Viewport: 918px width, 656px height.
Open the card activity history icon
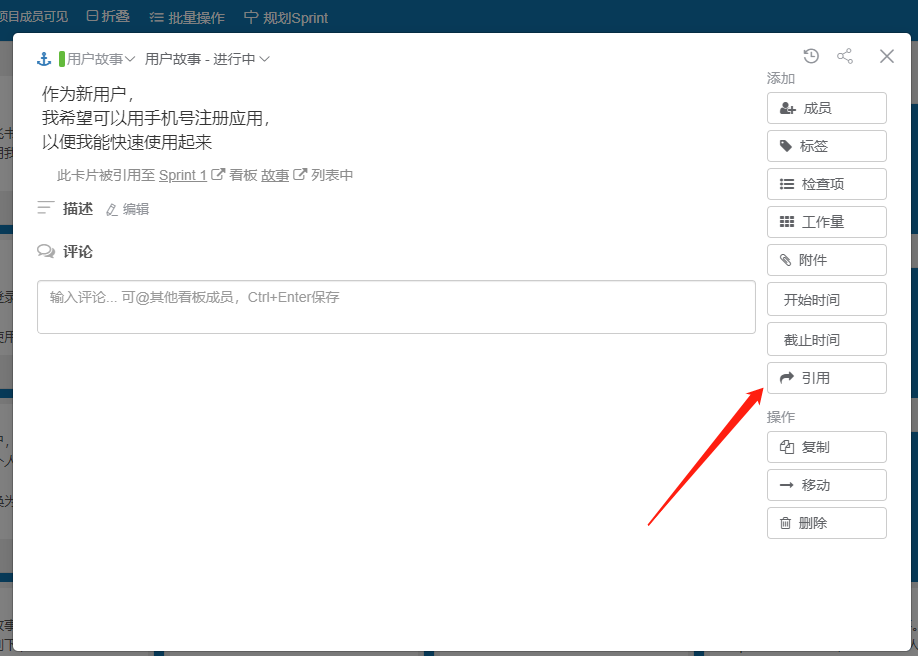[811, 56]
